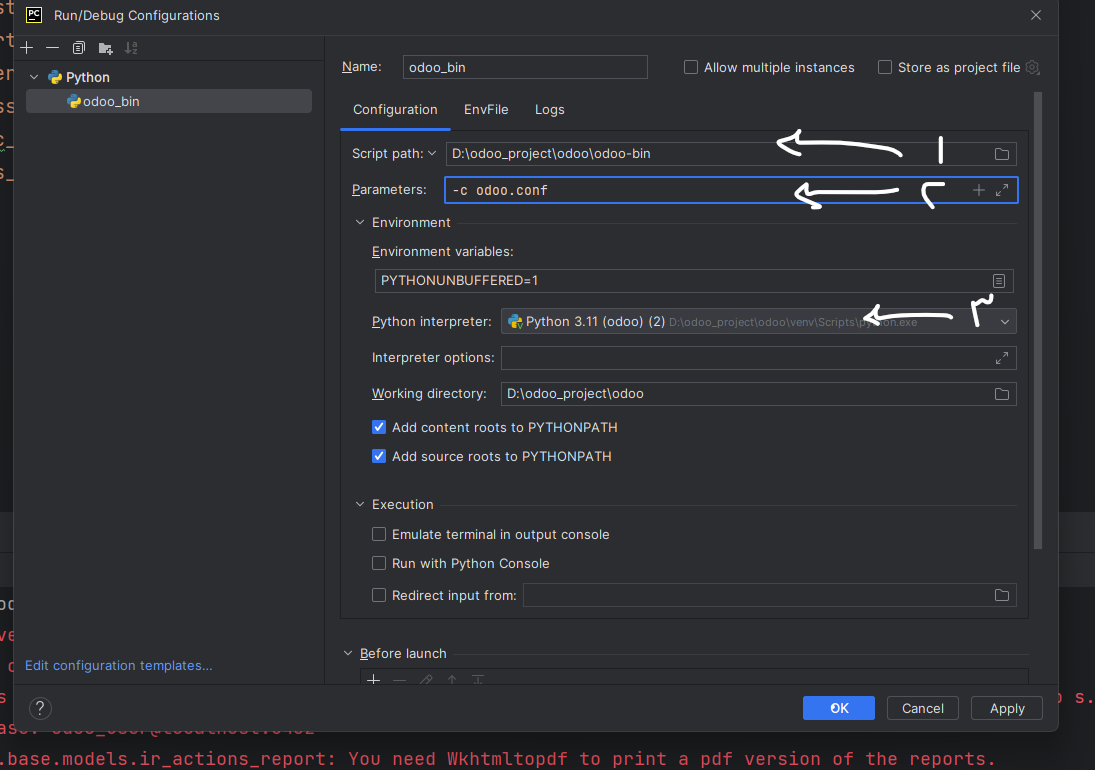
Task: Click the PyCharm logo in title bar
Action: click(x=34, y=15)
